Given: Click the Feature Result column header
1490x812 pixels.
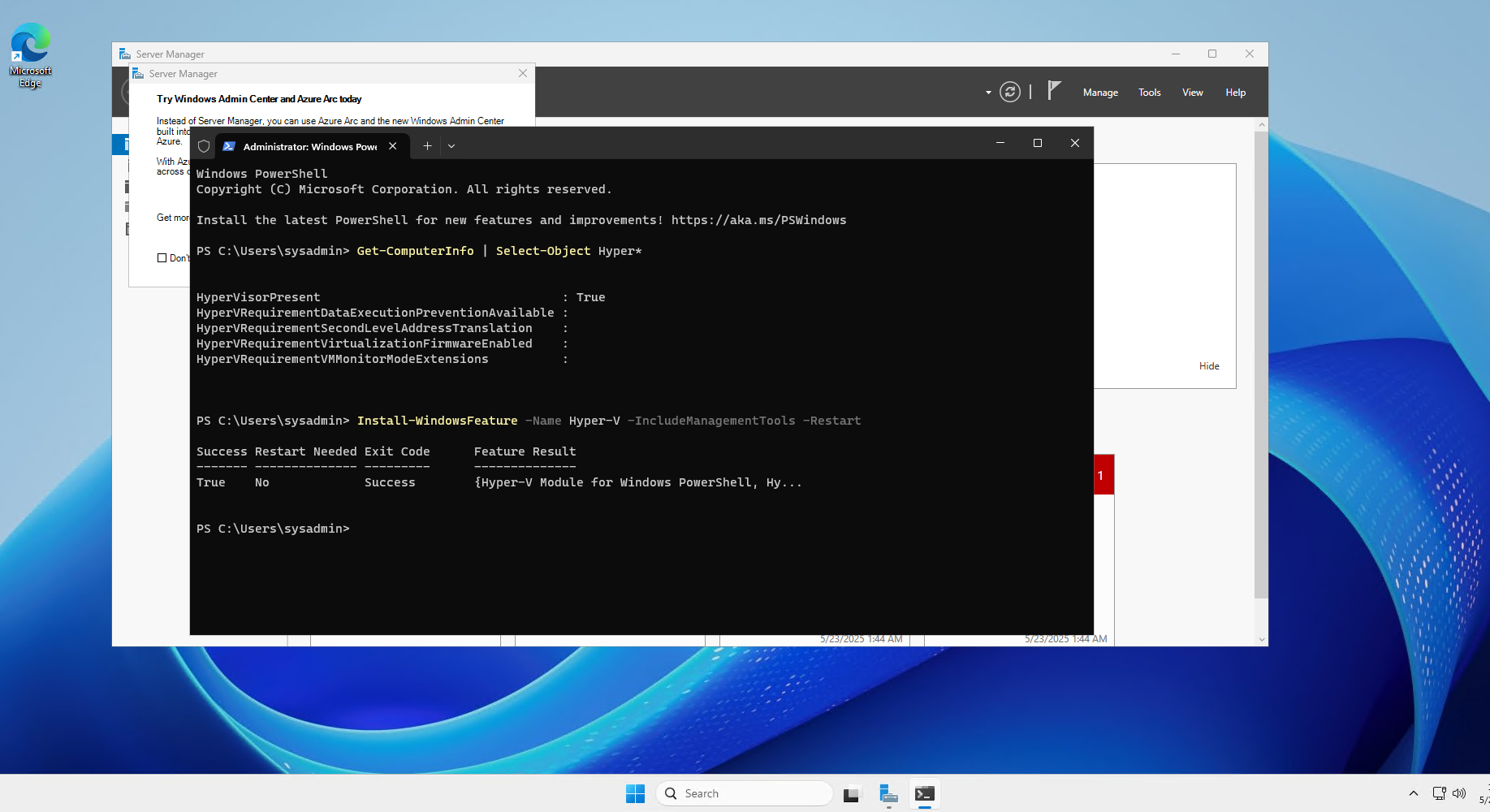Looking at the screenshot, I should [525, 451].
